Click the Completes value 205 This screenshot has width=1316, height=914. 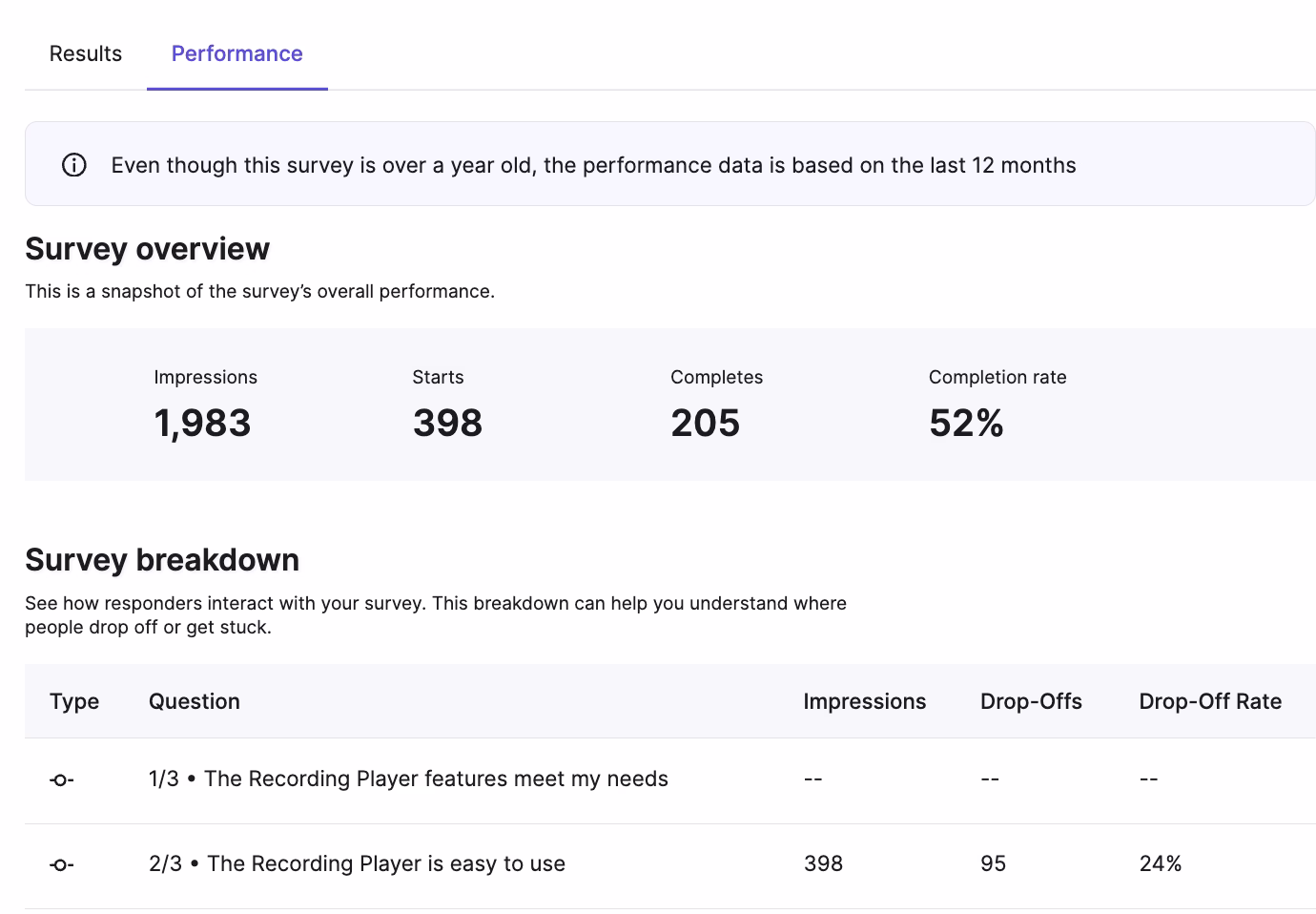(705, 424)
